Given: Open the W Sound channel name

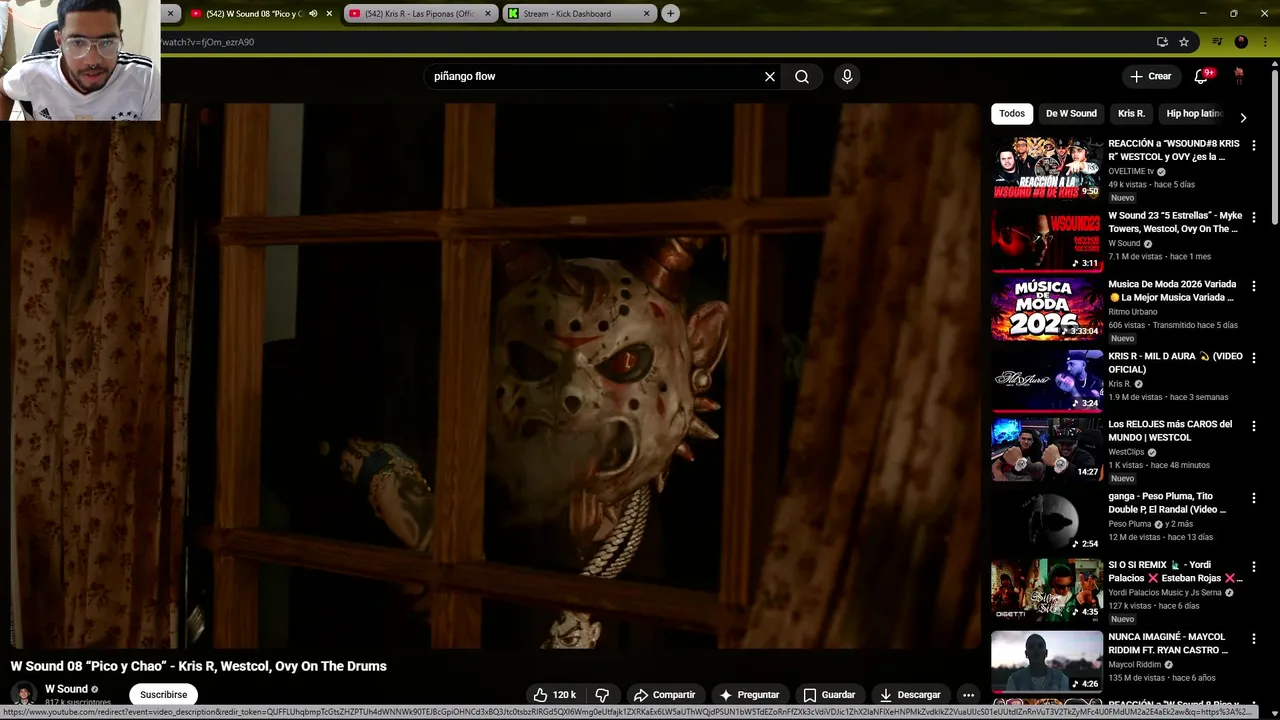Looking at the screenshot, I should click(x=66, y=689).
